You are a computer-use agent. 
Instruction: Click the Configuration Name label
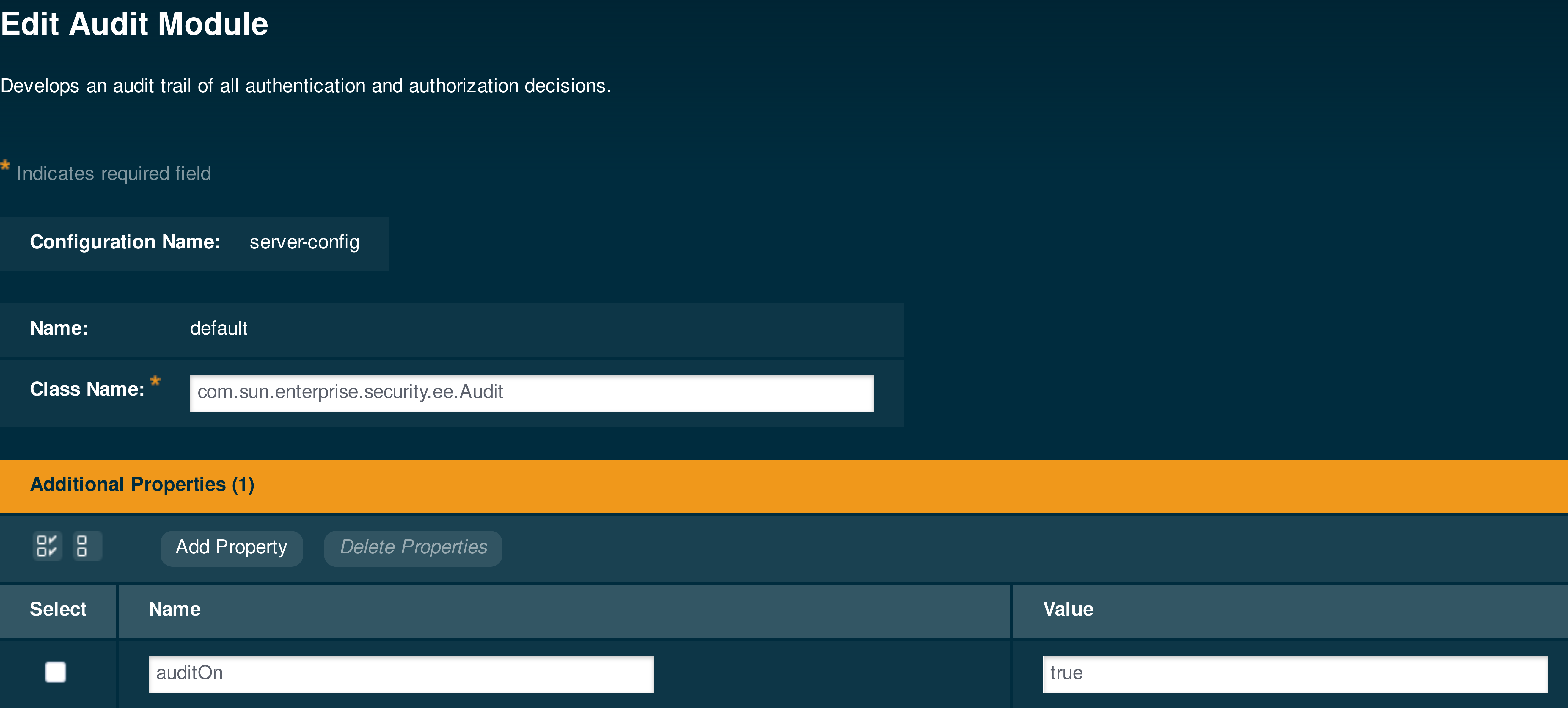pos(125,242)
